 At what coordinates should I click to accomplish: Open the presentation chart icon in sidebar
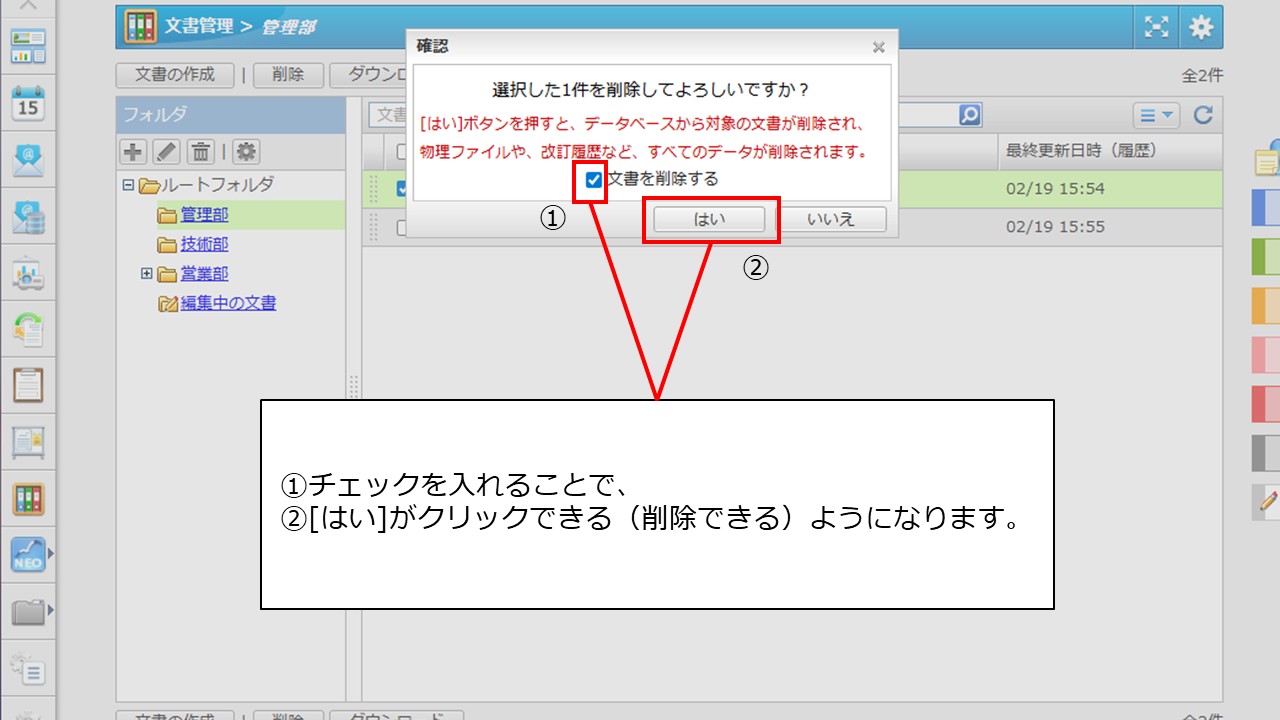tap(28, 273)
